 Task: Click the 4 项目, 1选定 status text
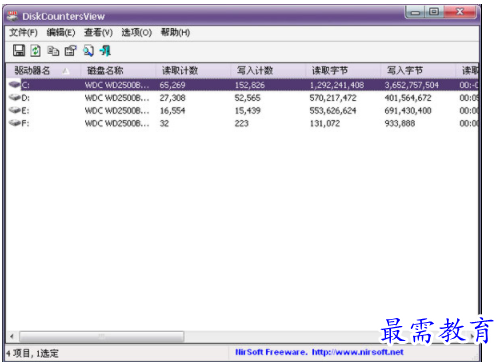[x=33, y=353]
